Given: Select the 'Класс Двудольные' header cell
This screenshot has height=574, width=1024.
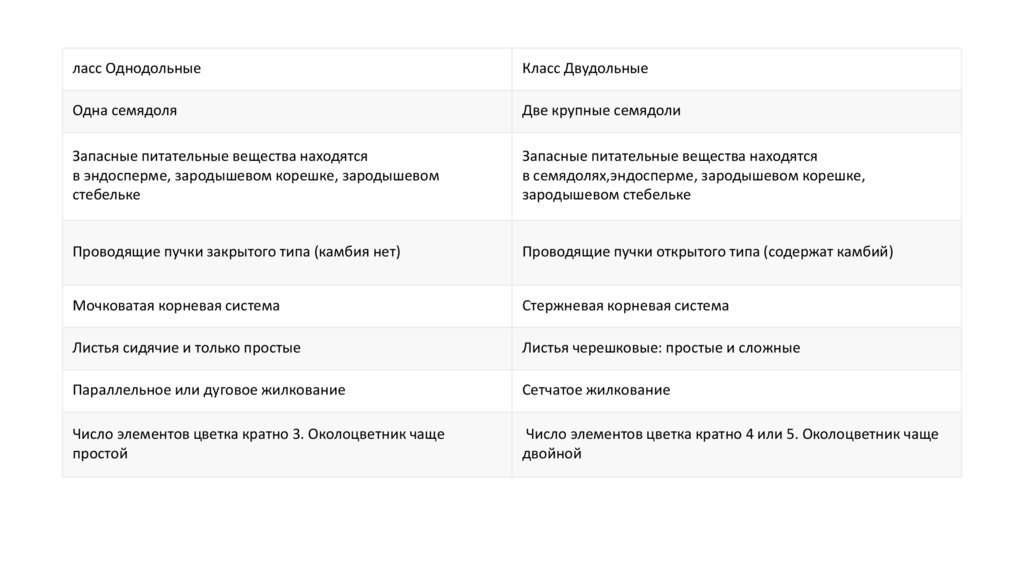Looking at the screenshot, I should pyautogui.click(x=585, y=69).
